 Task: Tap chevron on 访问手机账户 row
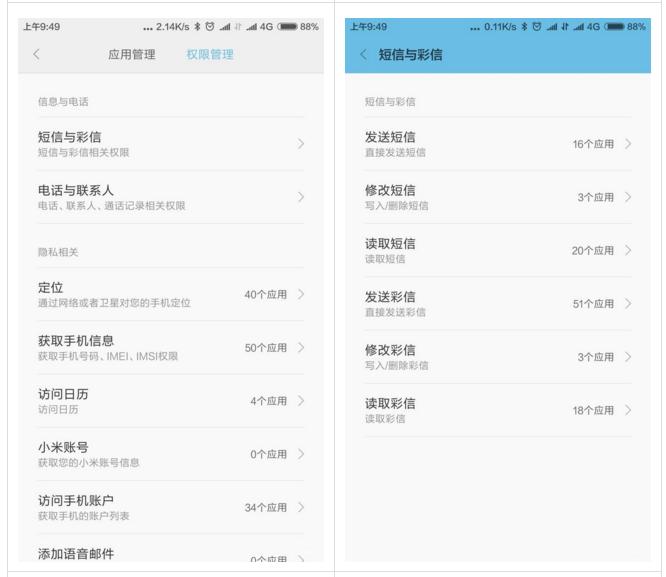pos(301,507)
